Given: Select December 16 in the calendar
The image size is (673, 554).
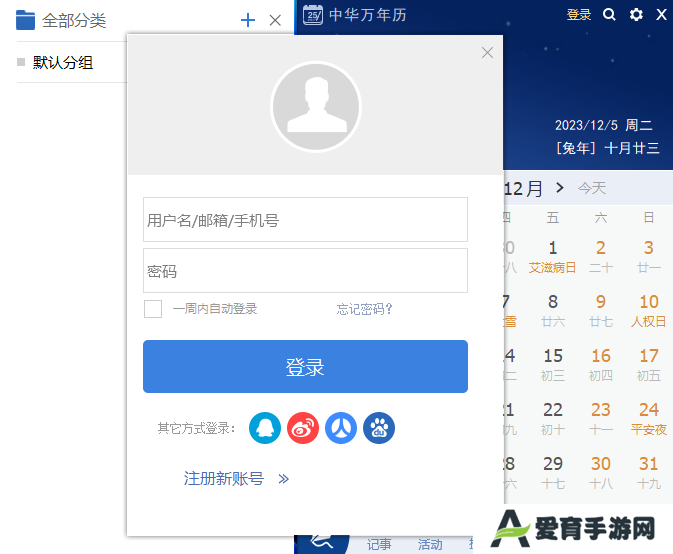Looking at the screenshot, I should tap(600, 365).
